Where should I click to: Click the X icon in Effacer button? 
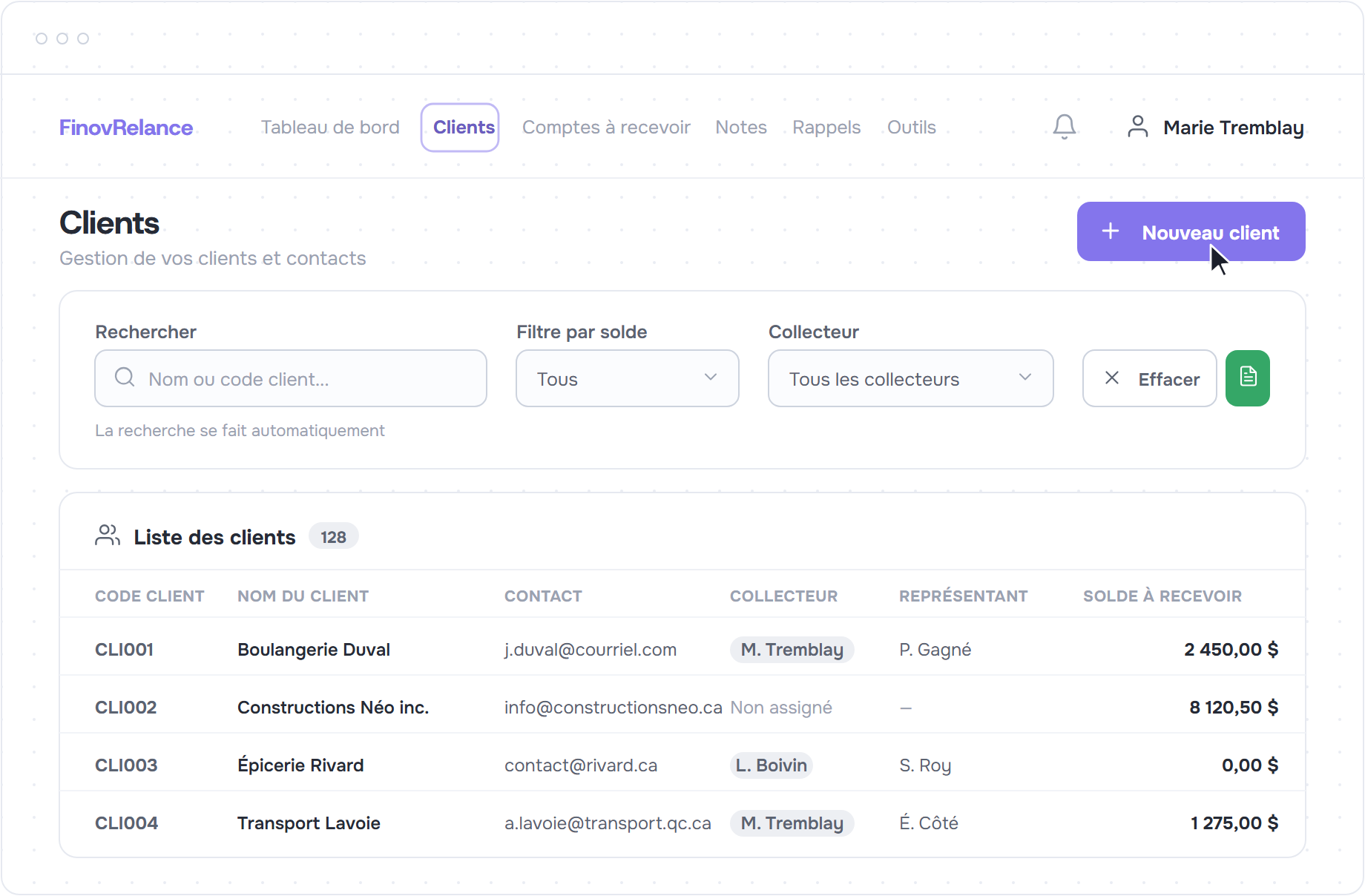tap(1112, 378)
